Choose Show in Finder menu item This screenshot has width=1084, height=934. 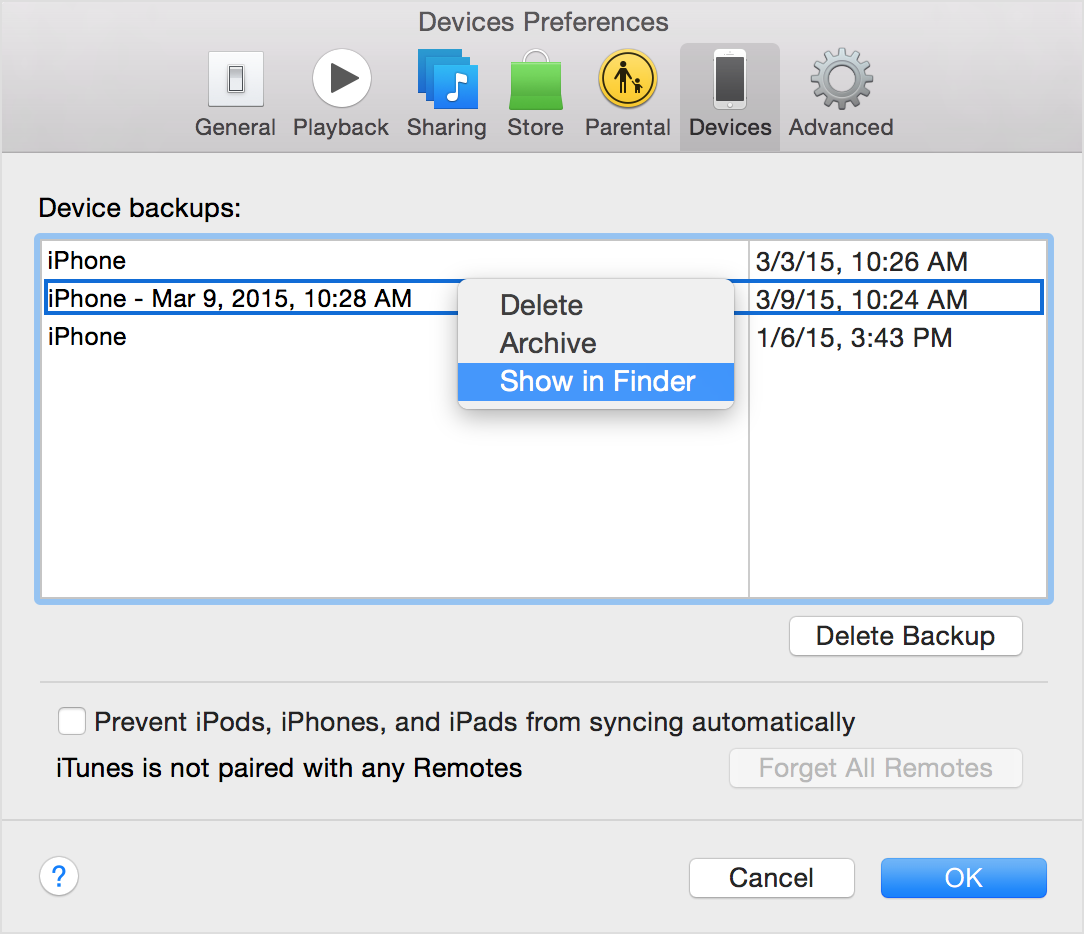coord(596,382)
